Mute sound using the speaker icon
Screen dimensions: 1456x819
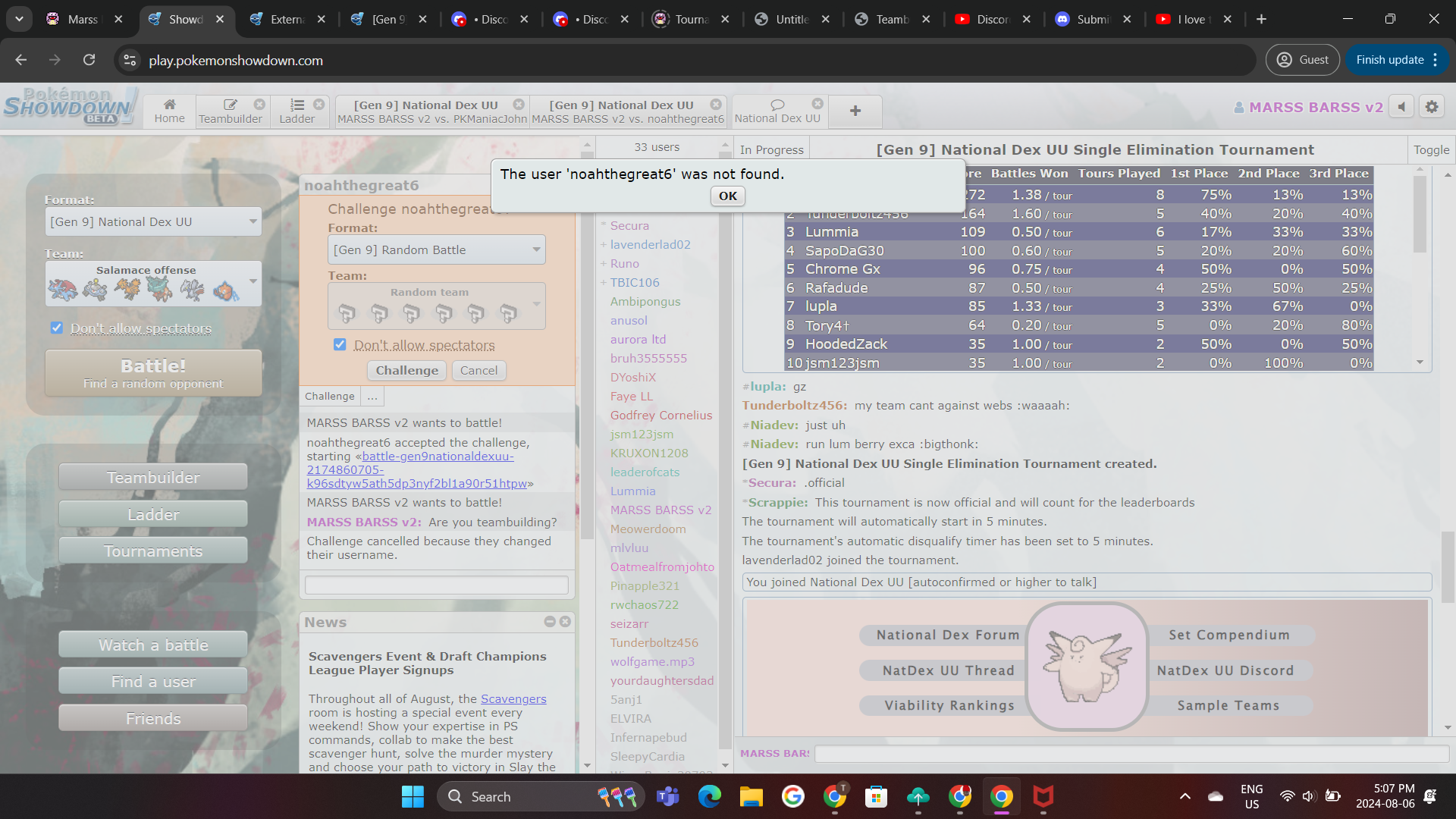pyautogui.click(x=1401, y=107)
